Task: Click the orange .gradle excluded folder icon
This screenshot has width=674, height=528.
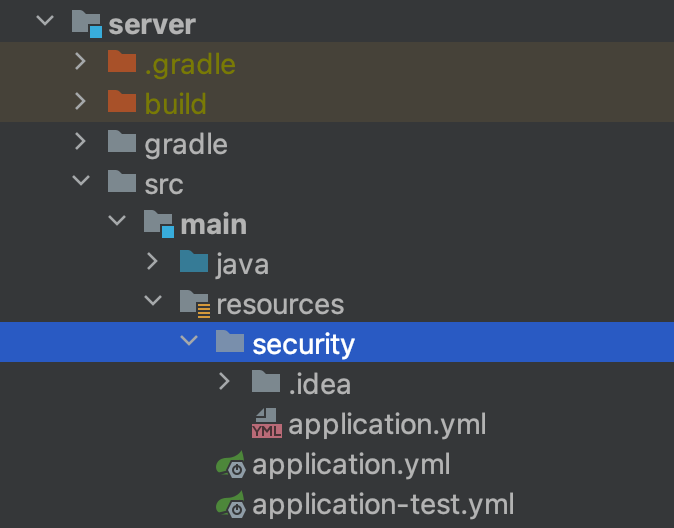Action: 122,61
